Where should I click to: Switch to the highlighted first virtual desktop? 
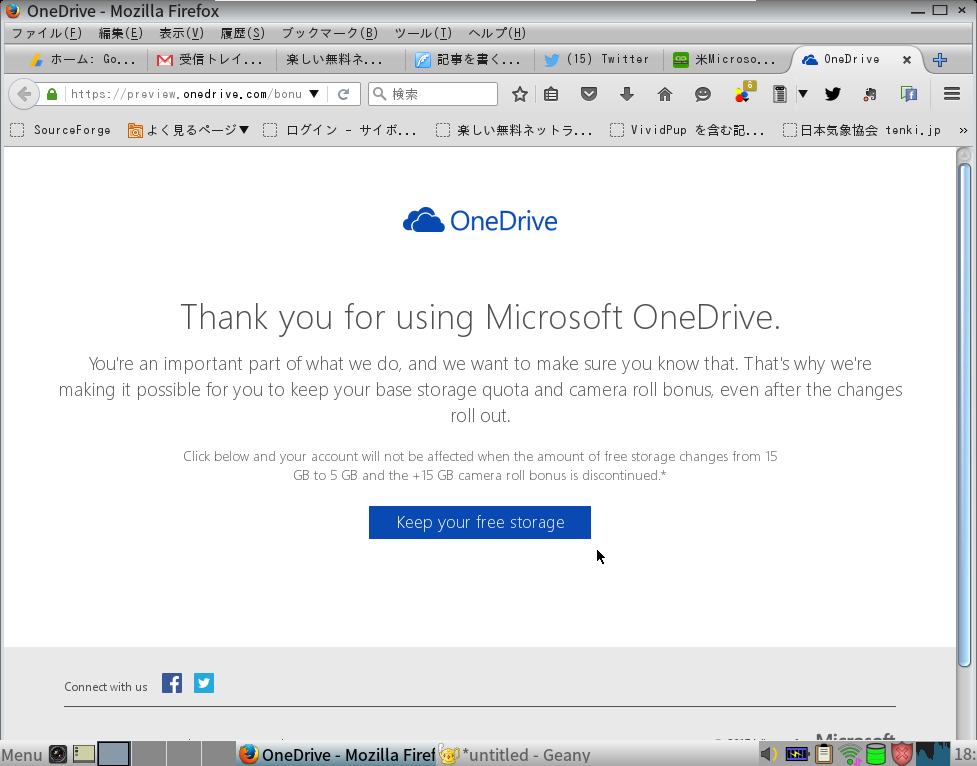(113, 754)
